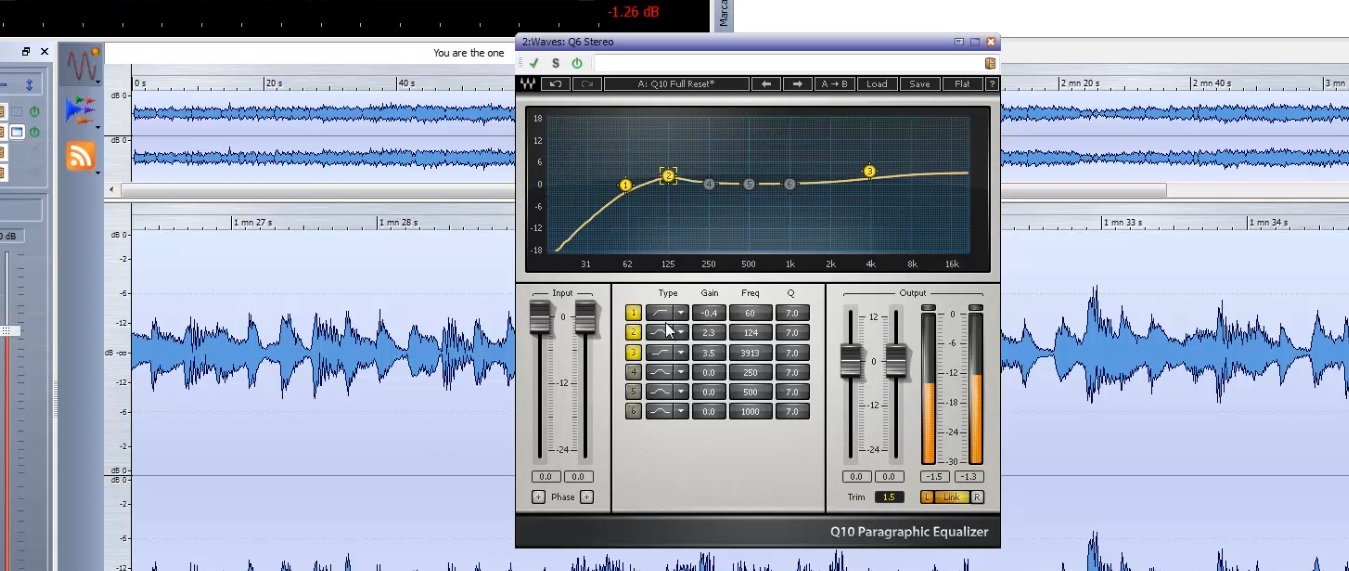Expand audio file workspace dropdown arrow
The image size is (1349, 571).
click(98, 82)
